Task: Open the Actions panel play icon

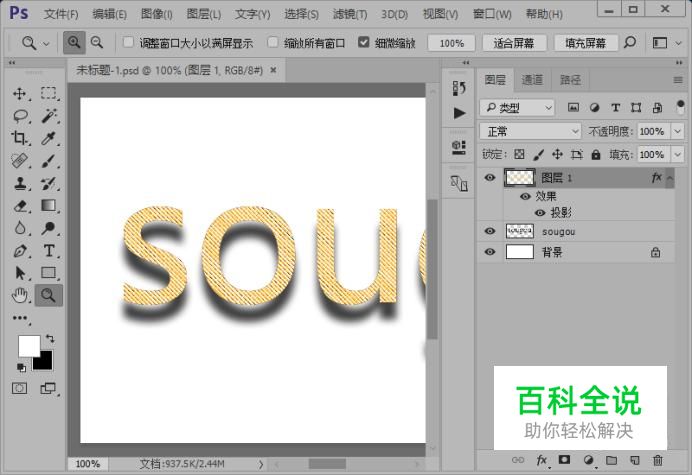Action: [459, 113]
